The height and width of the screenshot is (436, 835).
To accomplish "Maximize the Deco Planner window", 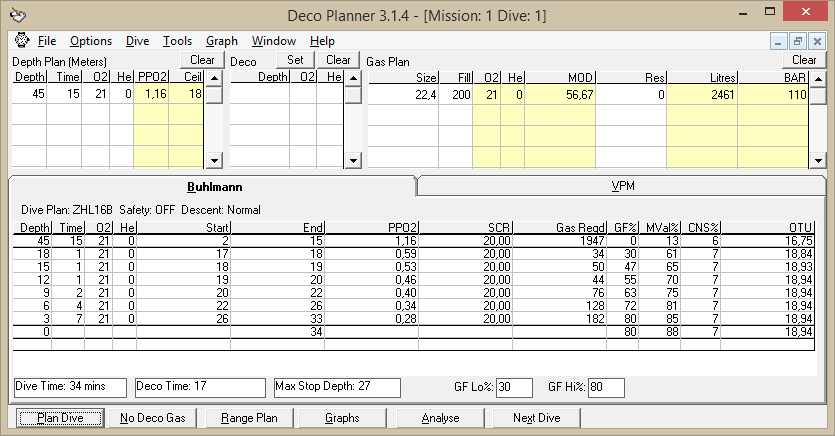I will [x=769, y=12].
